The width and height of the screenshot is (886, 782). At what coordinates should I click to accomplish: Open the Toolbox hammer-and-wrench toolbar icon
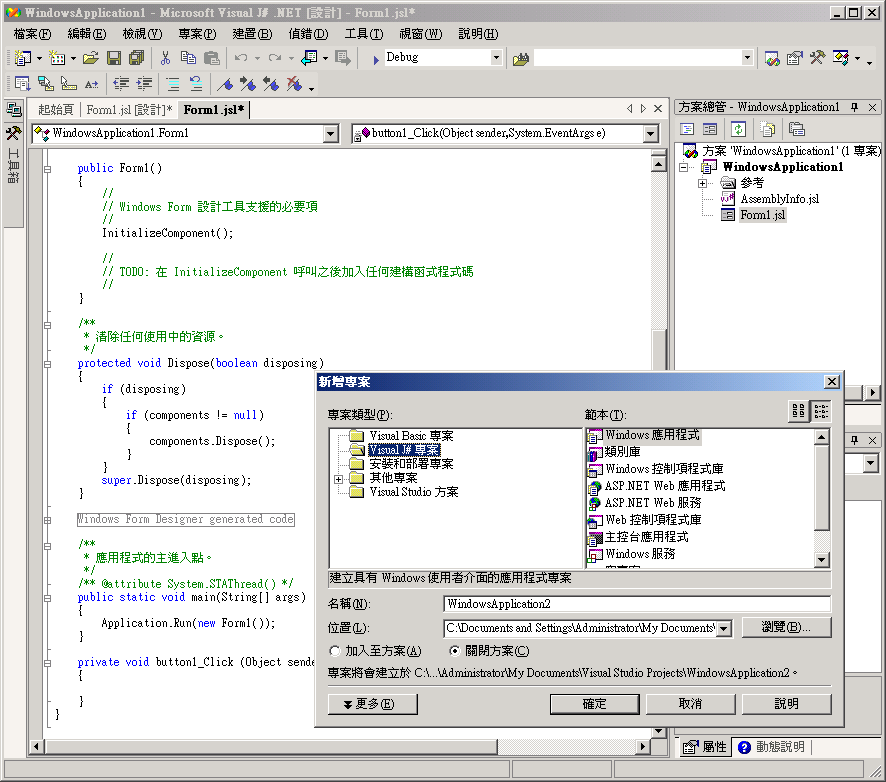pos(817,58)
